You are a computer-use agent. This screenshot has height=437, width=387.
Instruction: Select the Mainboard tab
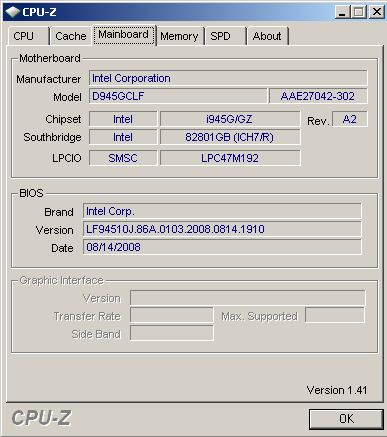[x=124, y=35]
